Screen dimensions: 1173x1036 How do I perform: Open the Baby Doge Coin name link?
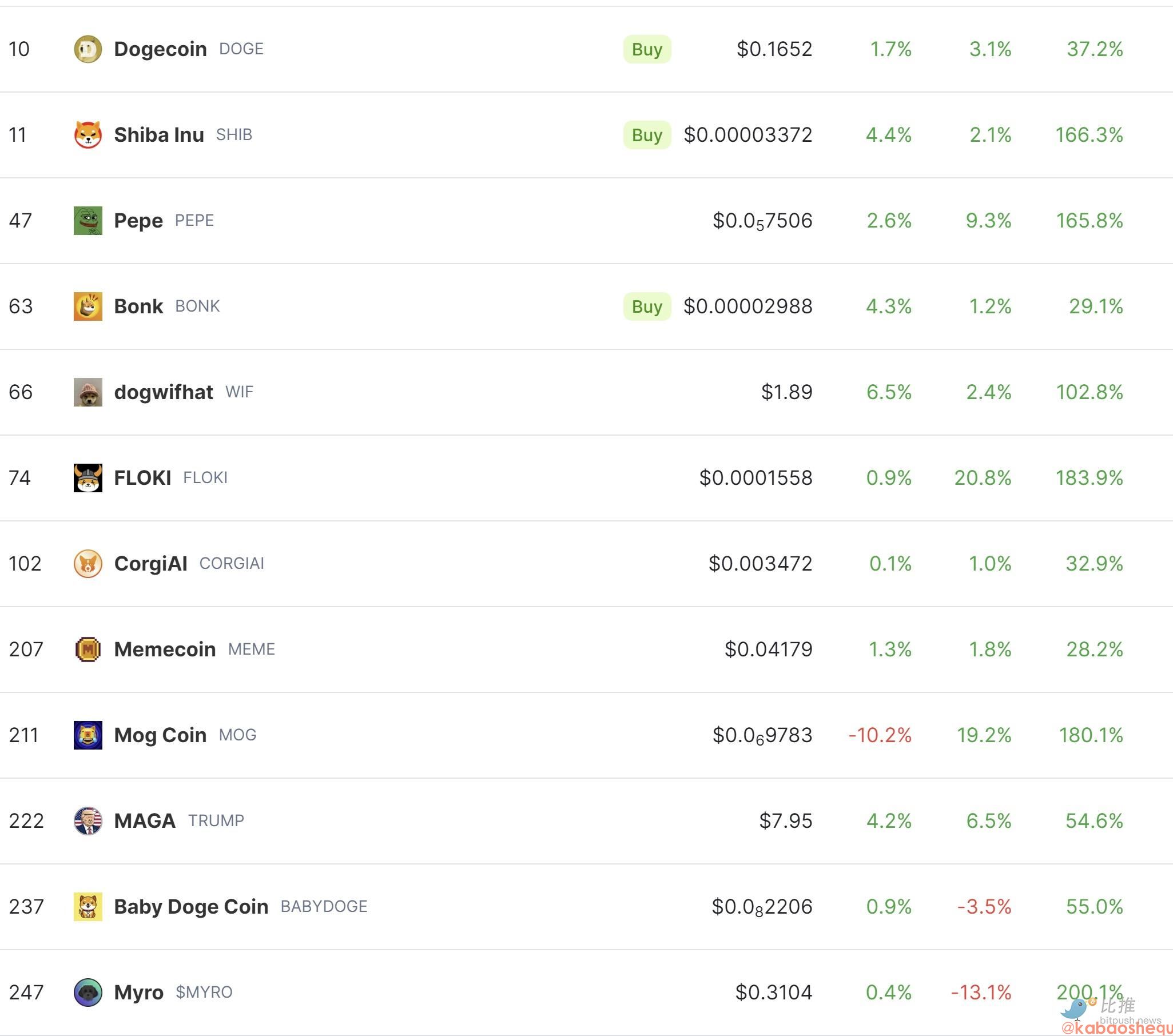pos(191,906)
